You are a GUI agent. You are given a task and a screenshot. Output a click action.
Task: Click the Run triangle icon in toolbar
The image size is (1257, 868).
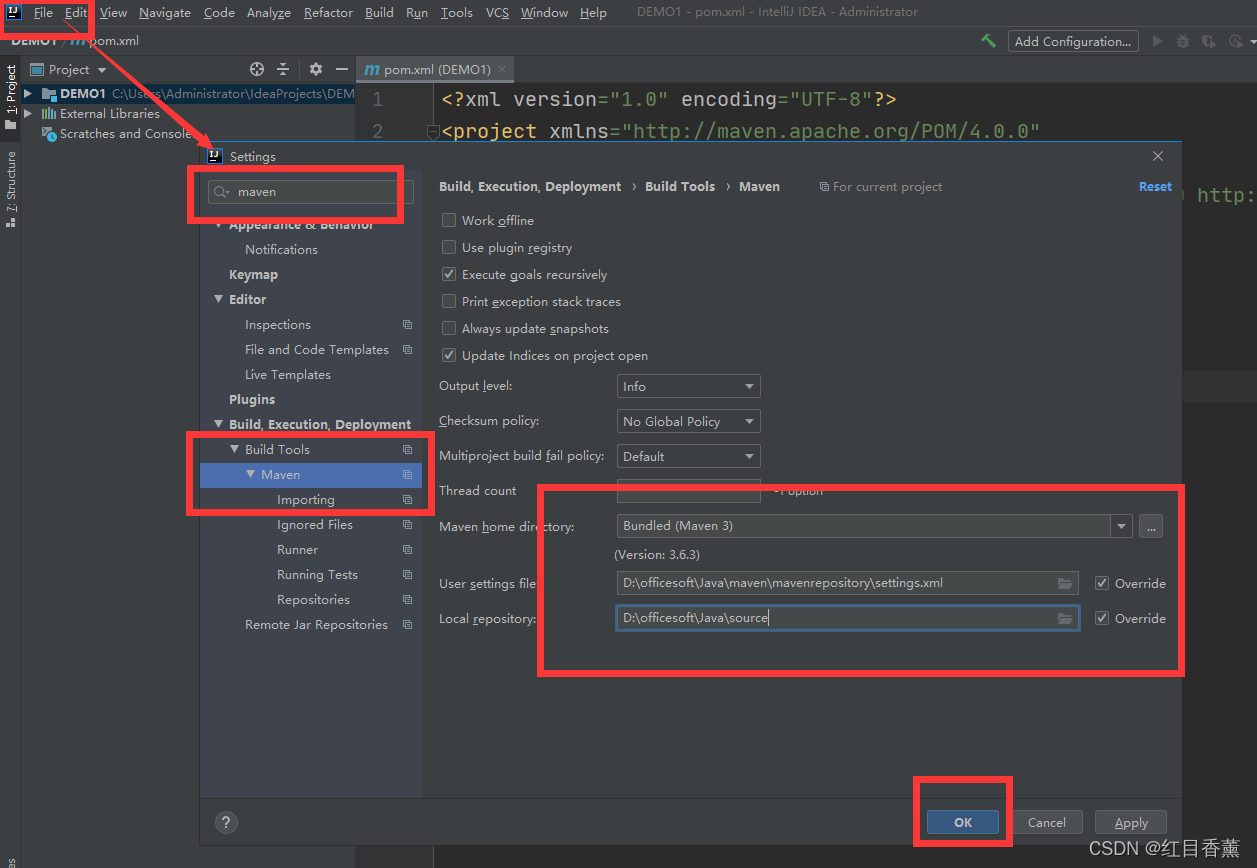pos(1157,41)
